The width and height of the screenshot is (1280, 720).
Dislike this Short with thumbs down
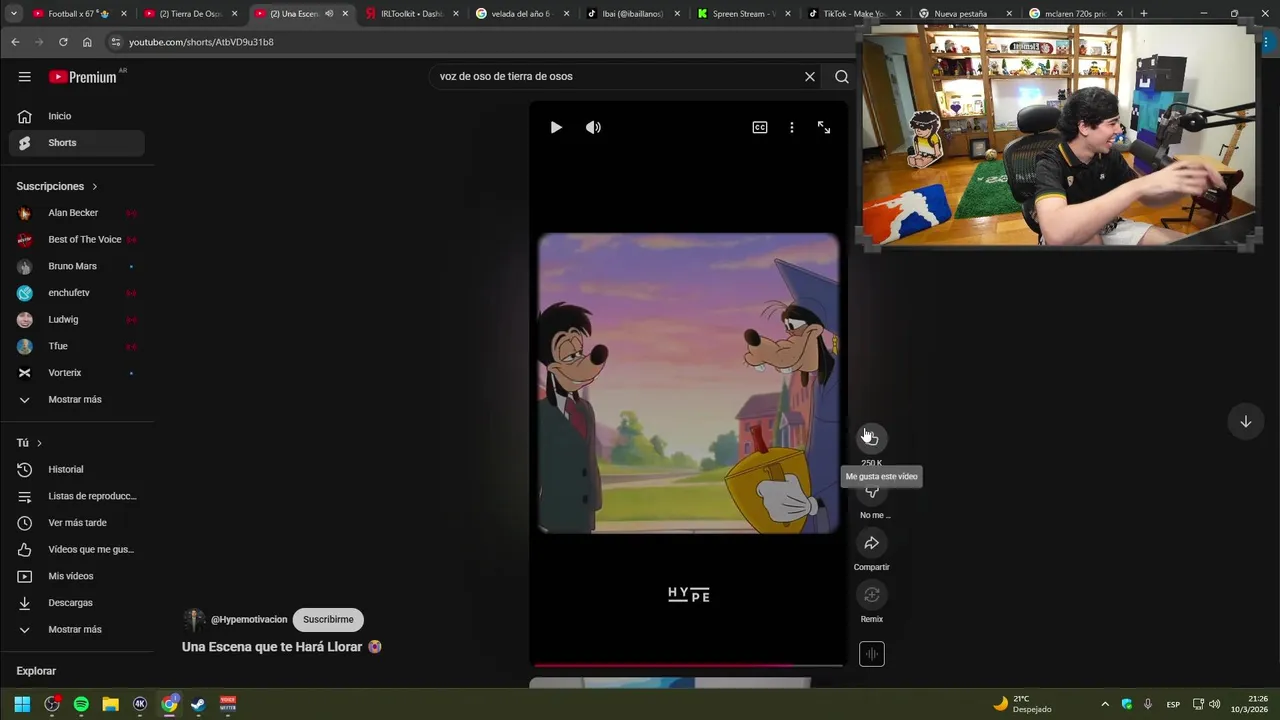pos(871,491)
